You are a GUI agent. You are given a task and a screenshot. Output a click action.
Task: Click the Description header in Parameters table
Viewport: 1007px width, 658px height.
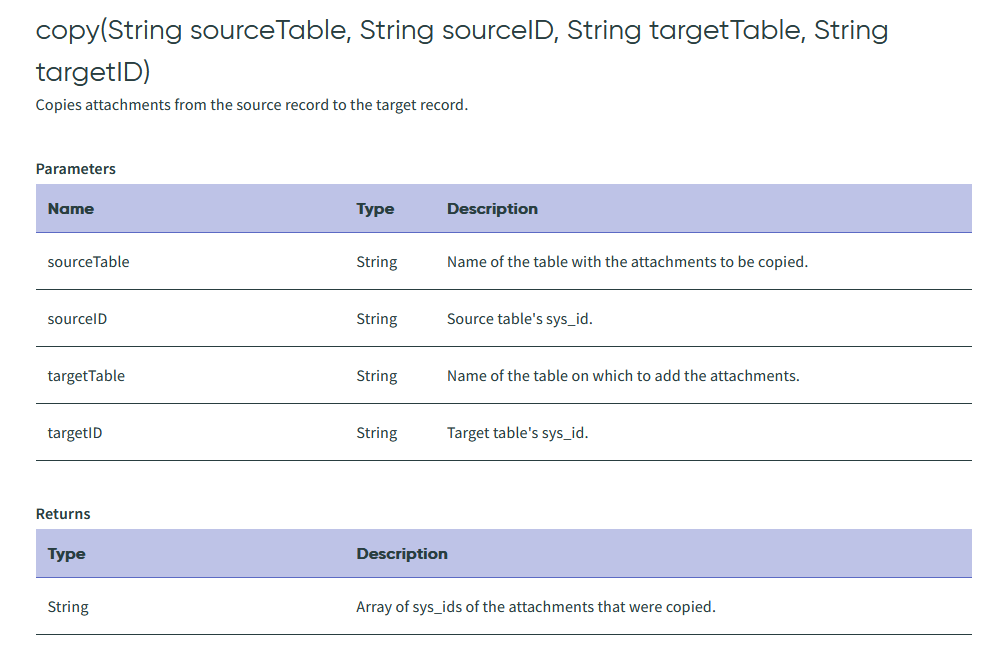(x=492, y=209)
